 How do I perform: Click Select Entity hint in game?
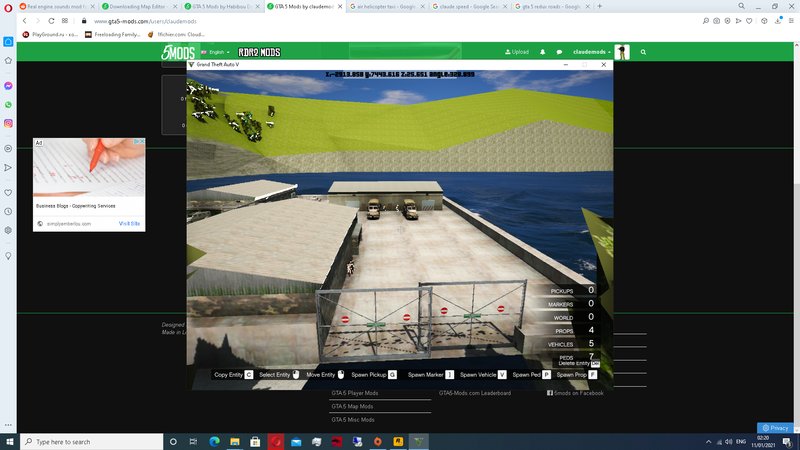tap(279, 374)
